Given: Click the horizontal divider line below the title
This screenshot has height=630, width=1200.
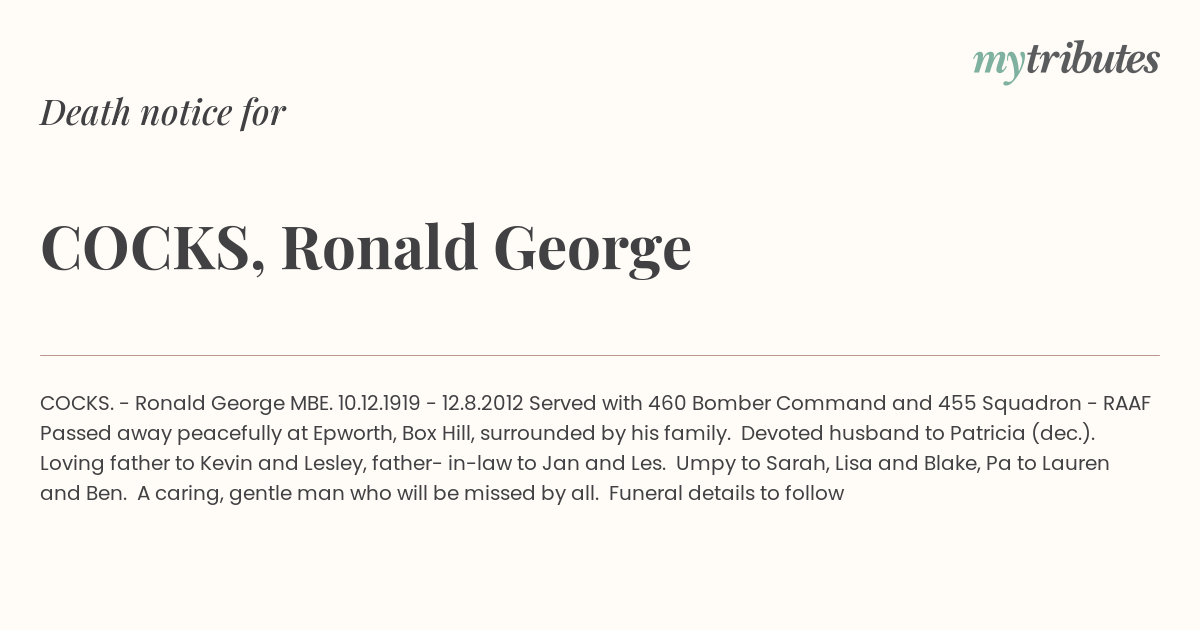Looking at the screenshot, I should coord(600,355).
